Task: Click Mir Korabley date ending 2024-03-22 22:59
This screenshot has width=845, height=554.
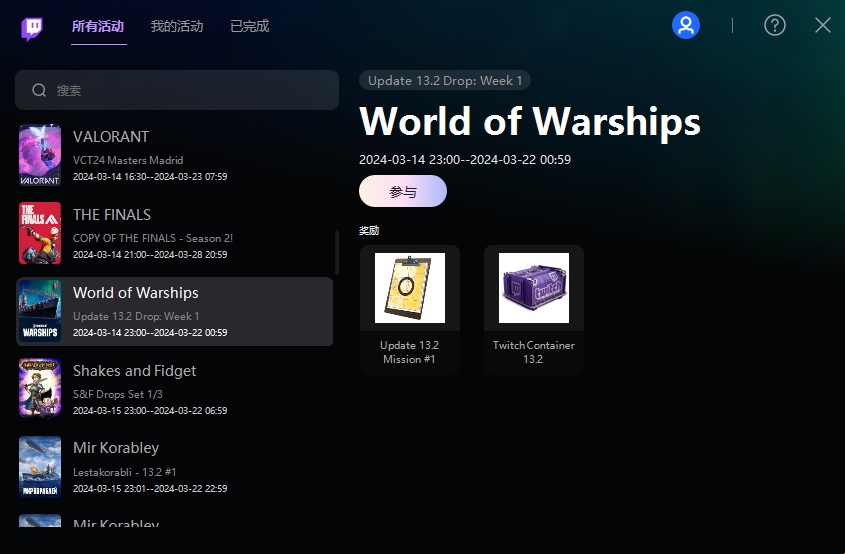Action: [150, 489]
